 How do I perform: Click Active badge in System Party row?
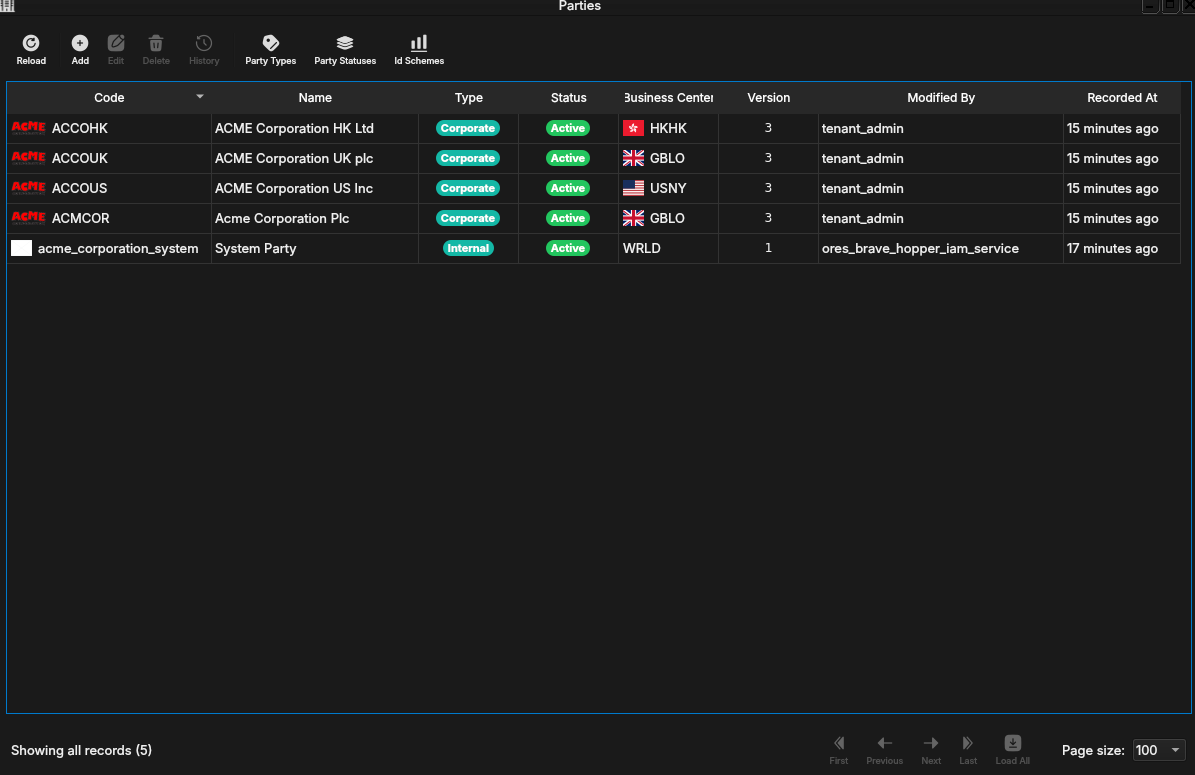(568, 248)
